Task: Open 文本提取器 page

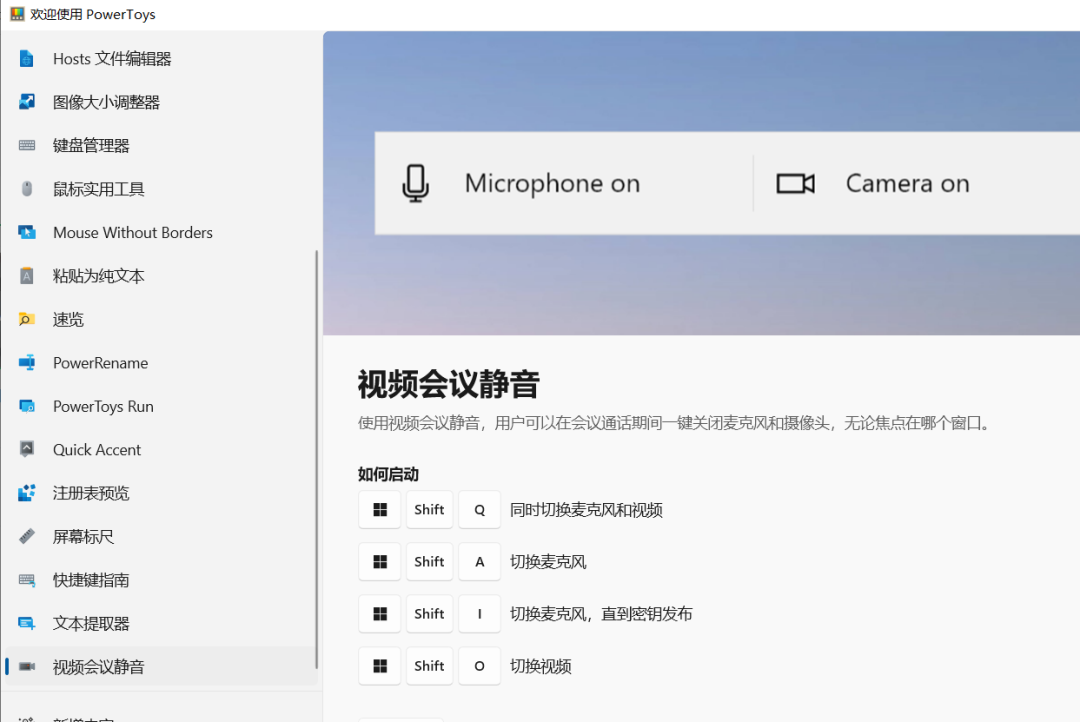Action: [160, 623]
